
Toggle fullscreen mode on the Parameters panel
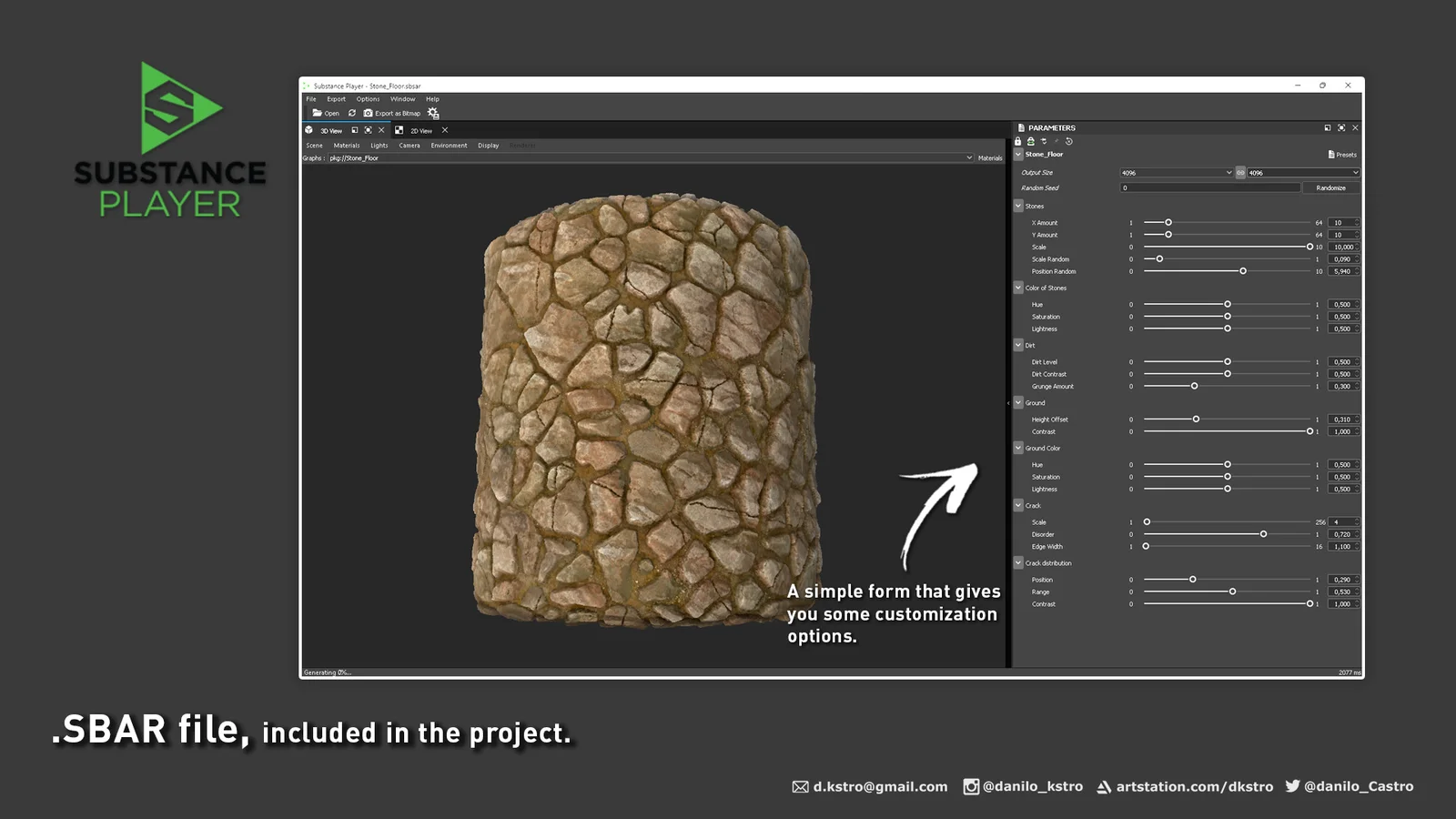click(1340, 127)
